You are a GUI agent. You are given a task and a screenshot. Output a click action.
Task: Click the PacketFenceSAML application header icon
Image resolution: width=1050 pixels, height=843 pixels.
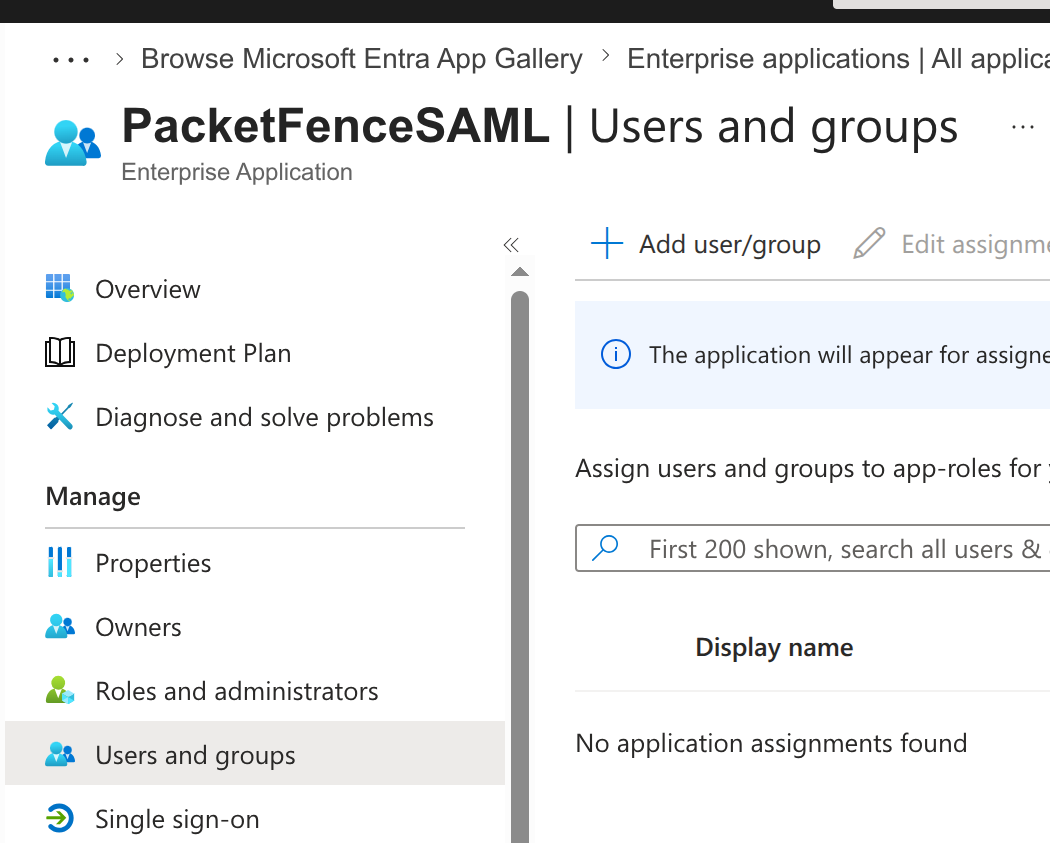[72, 143]
